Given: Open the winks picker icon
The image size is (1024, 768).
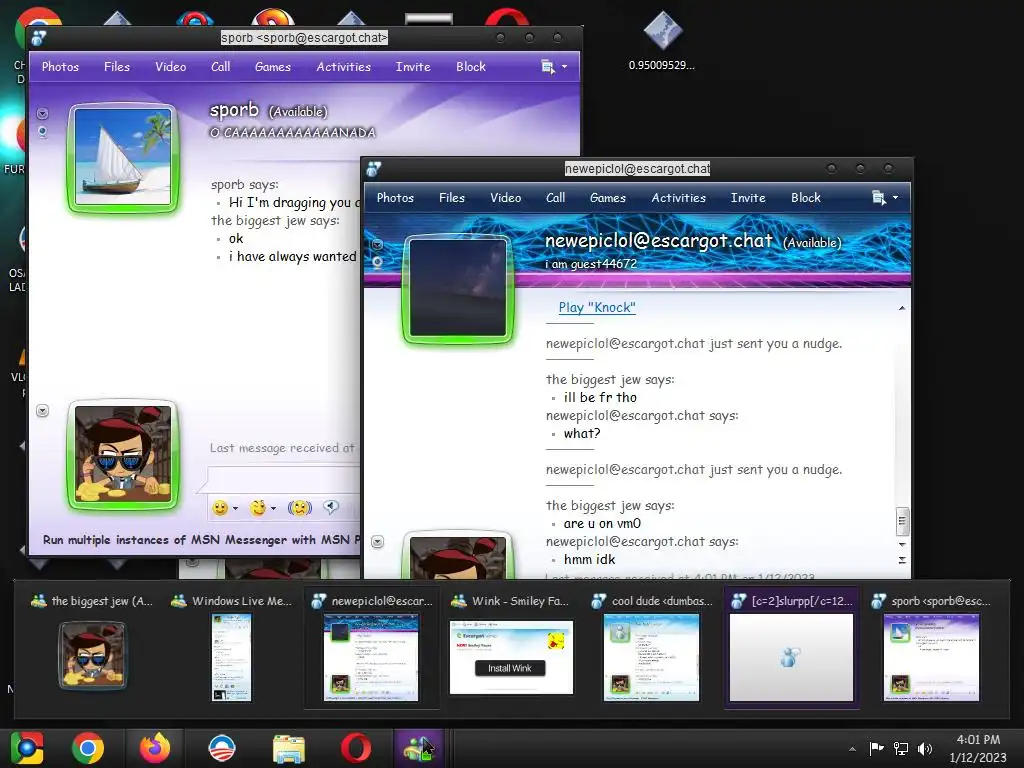Looking at the screenshot, I should click(259, 508).
